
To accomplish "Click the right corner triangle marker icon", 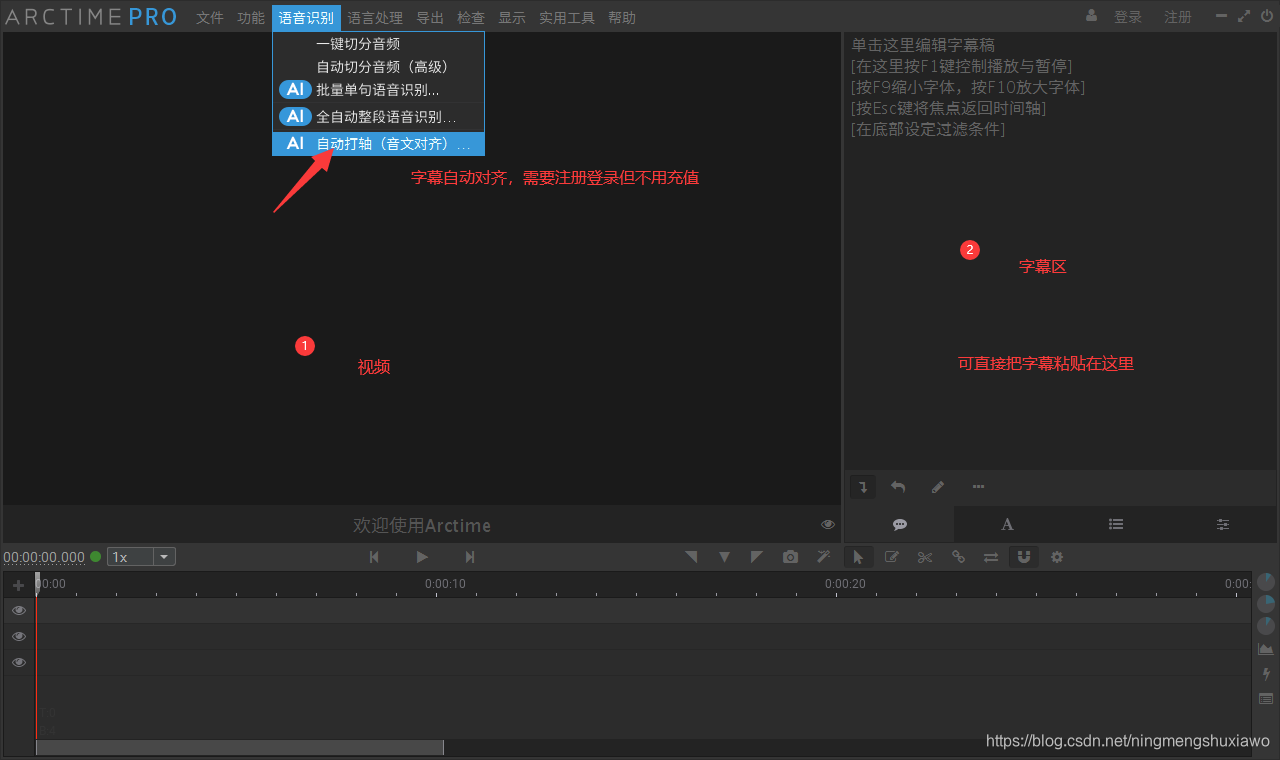I will click(757, 557).
